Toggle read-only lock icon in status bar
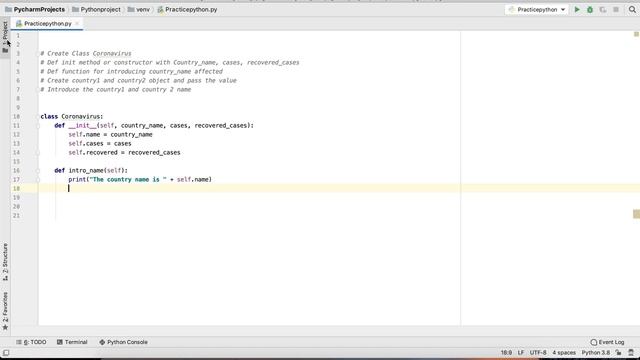The height and width of the screenshot is (360, 640). tap(619, 353)
